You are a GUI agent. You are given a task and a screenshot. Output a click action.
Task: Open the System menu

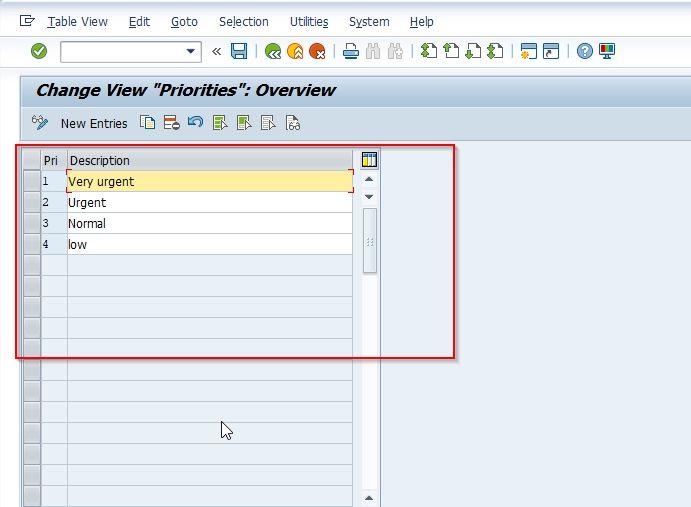[x=369, y=22]
